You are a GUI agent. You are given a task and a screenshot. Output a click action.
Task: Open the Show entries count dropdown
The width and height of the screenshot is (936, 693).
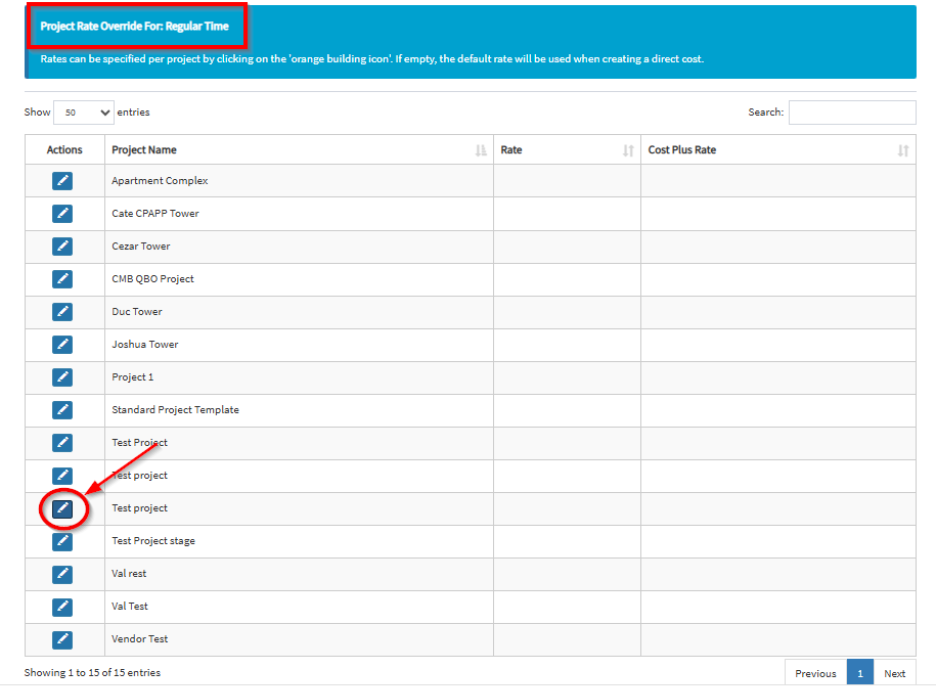pyautogui.click(x=84, y=112)
